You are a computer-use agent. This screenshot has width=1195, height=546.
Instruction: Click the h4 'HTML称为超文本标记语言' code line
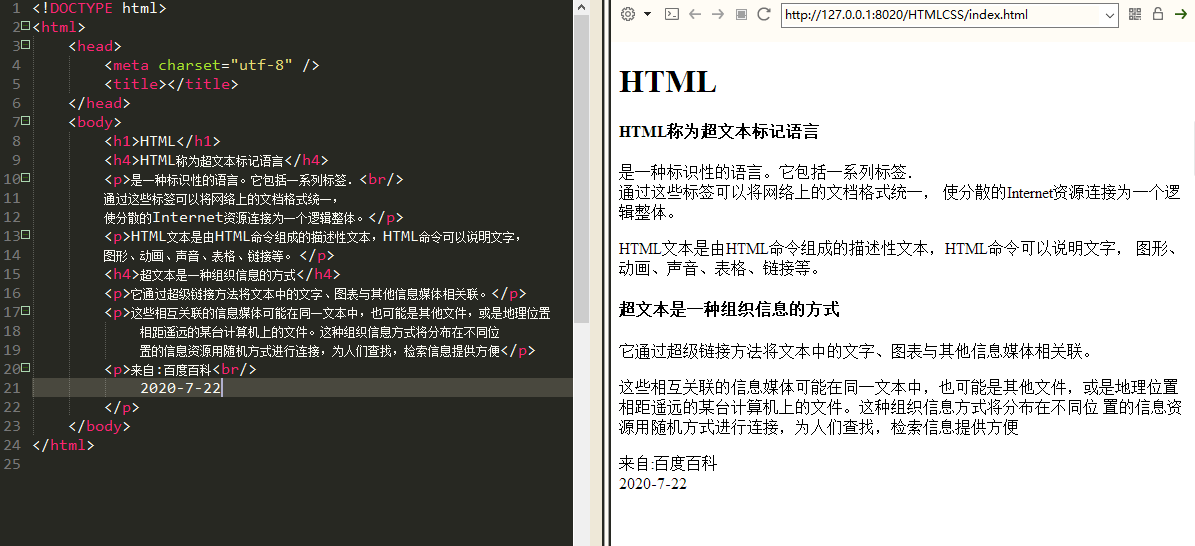point(216,160)
